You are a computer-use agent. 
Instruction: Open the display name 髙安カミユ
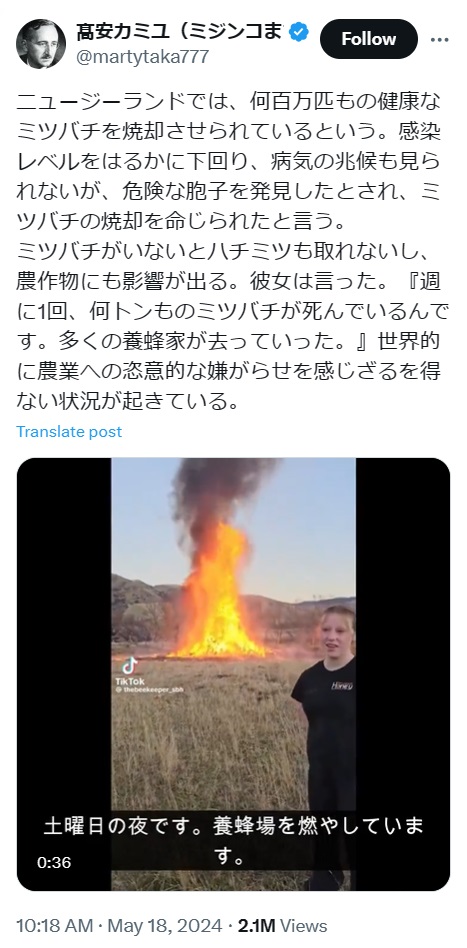click(x=180, y=32)
